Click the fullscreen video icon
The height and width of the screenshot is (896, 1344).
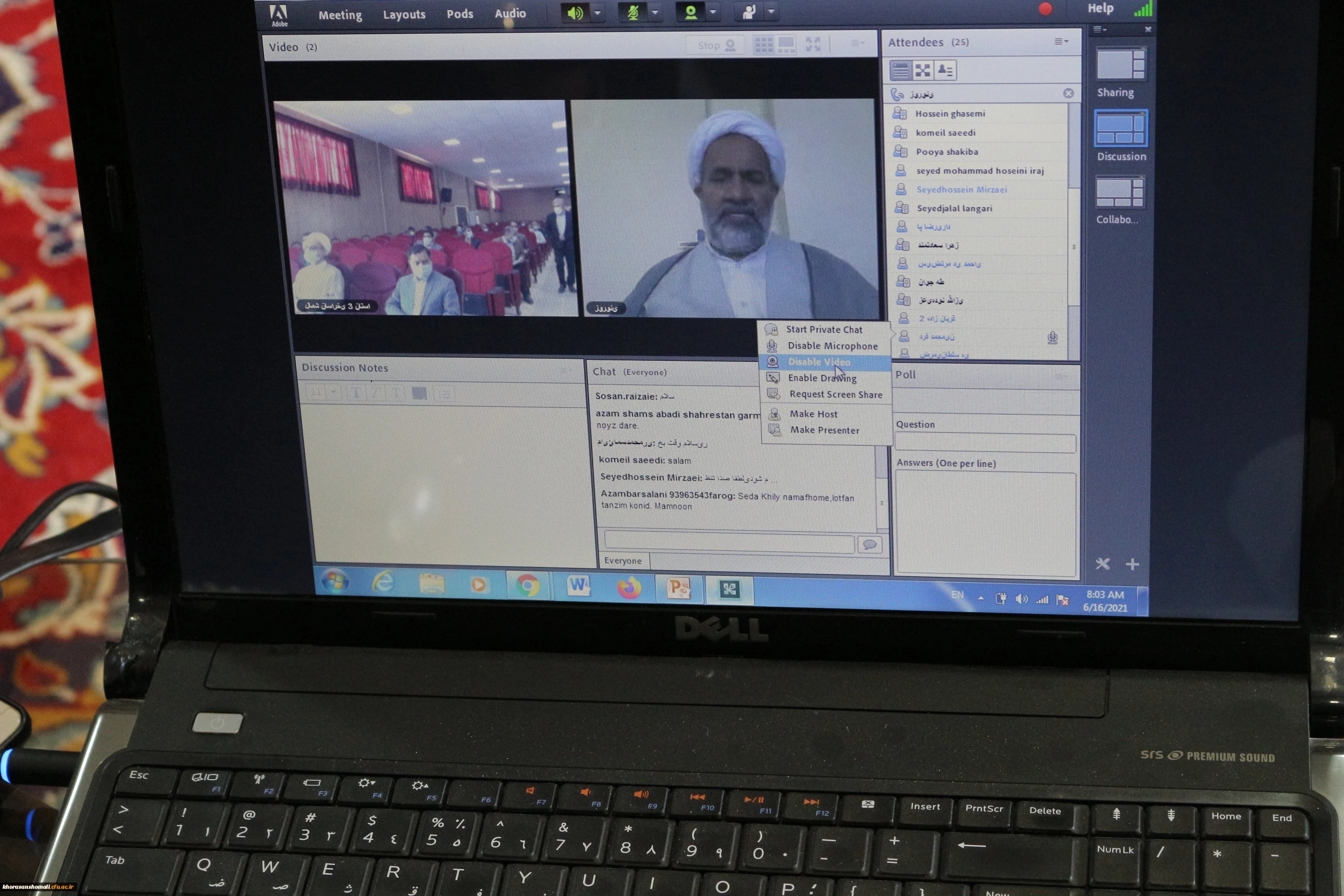click(x=813, y=45)
